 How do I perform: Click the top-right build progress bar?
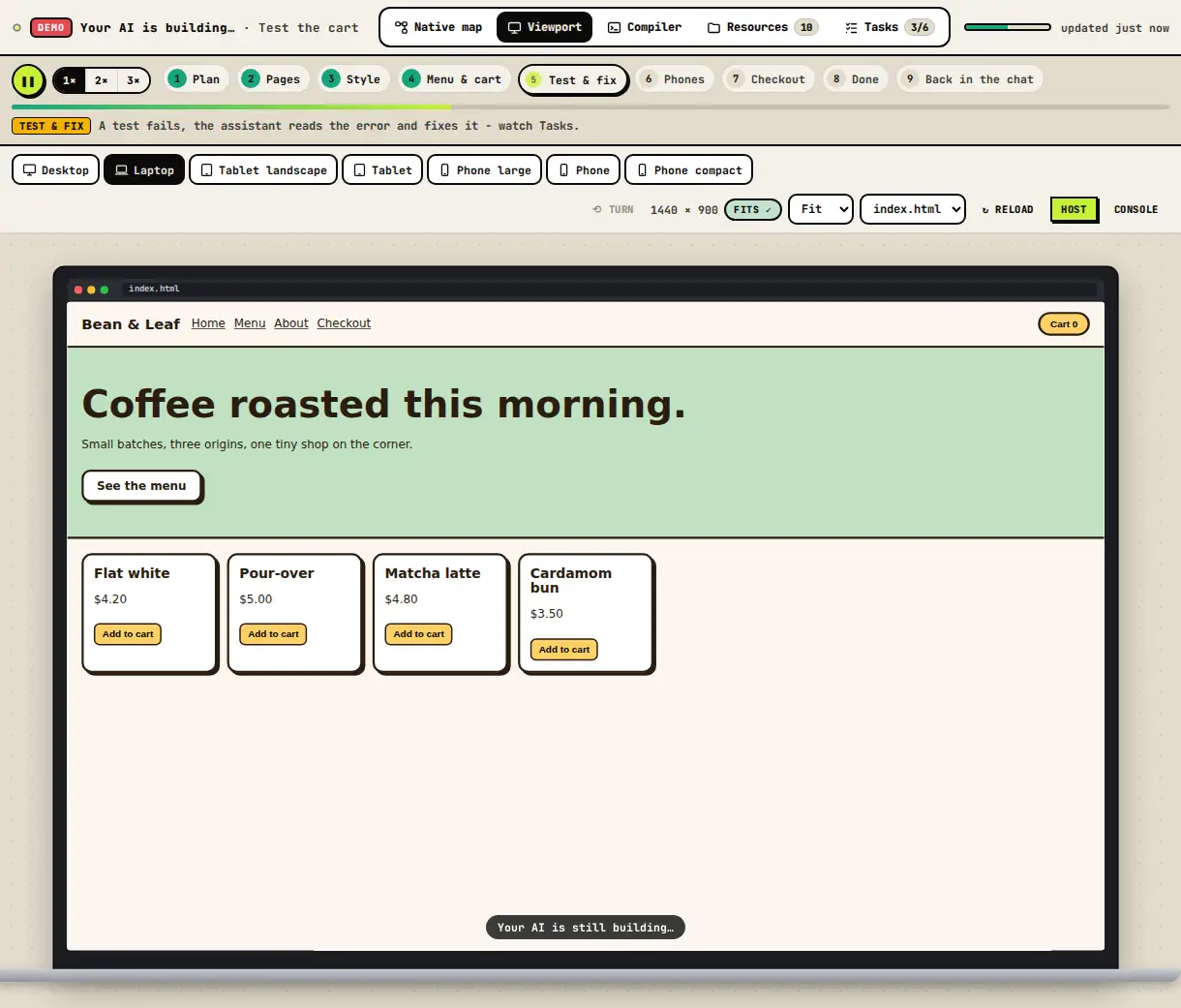pos(1008,27)
